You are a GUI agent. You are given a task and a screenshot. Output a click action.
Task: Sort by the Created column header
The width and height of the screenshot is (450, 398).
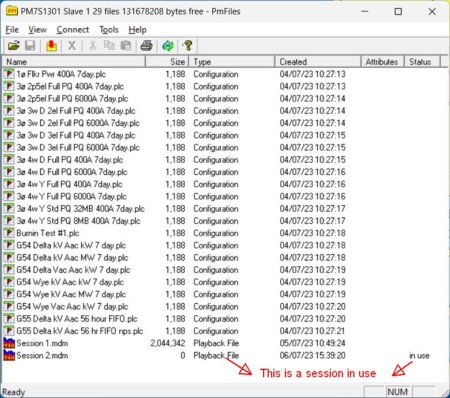point(318,62)
